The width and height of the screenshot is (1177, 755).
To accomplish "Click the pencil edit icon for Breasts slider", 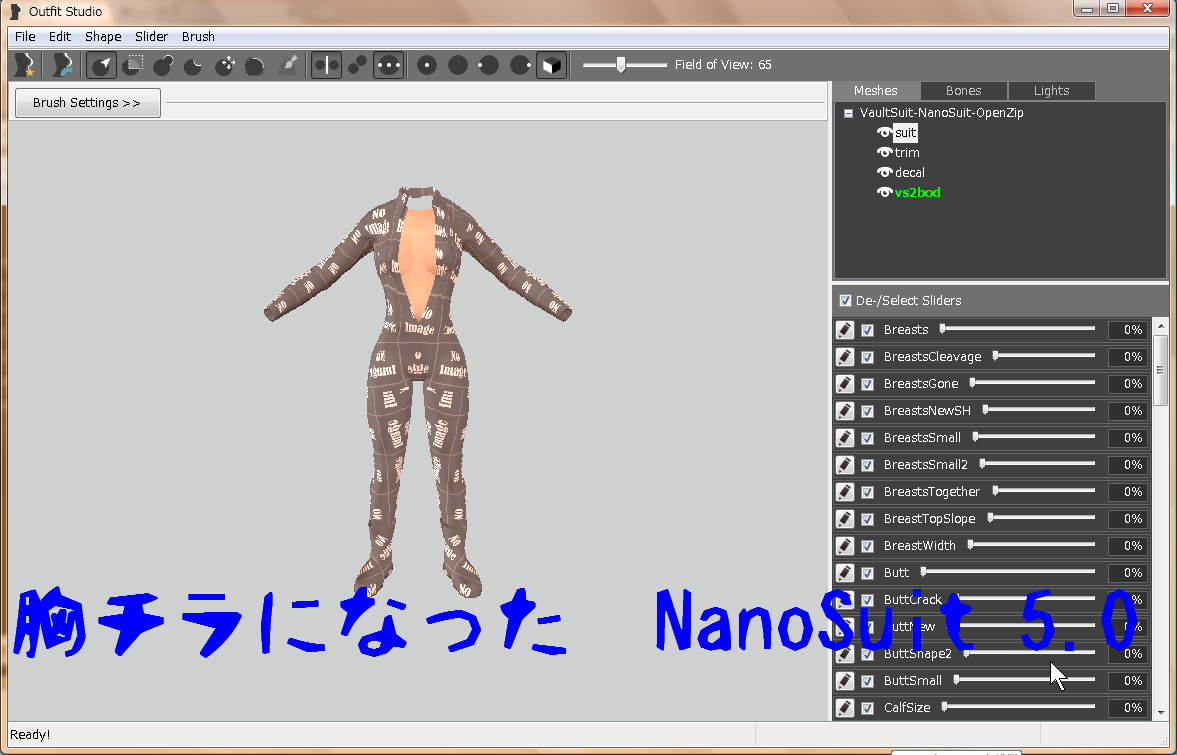I will 845,330.
